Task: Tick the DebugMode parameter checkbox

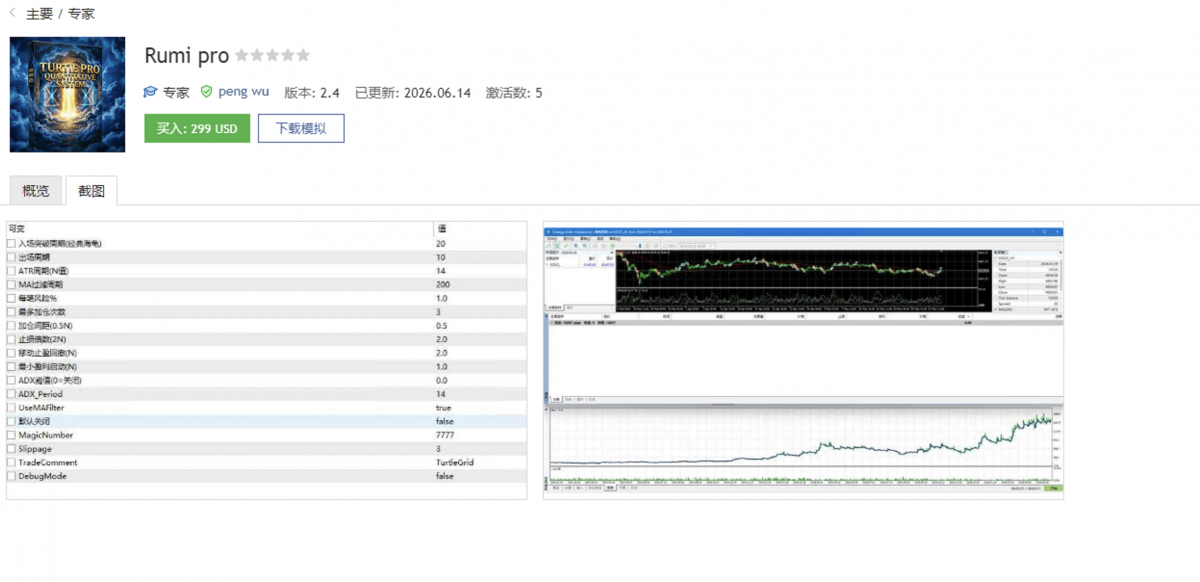Action: (12, 476)
